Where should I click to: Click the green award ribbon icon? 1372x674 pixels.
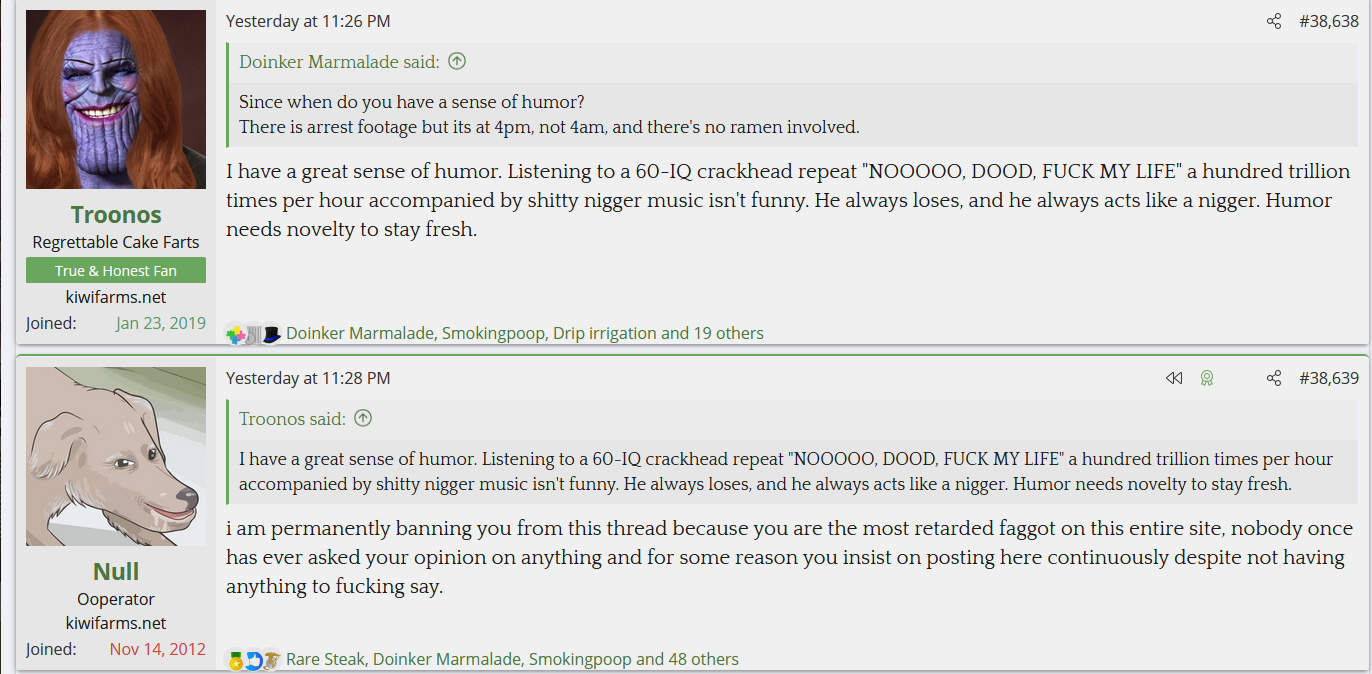1207,378
